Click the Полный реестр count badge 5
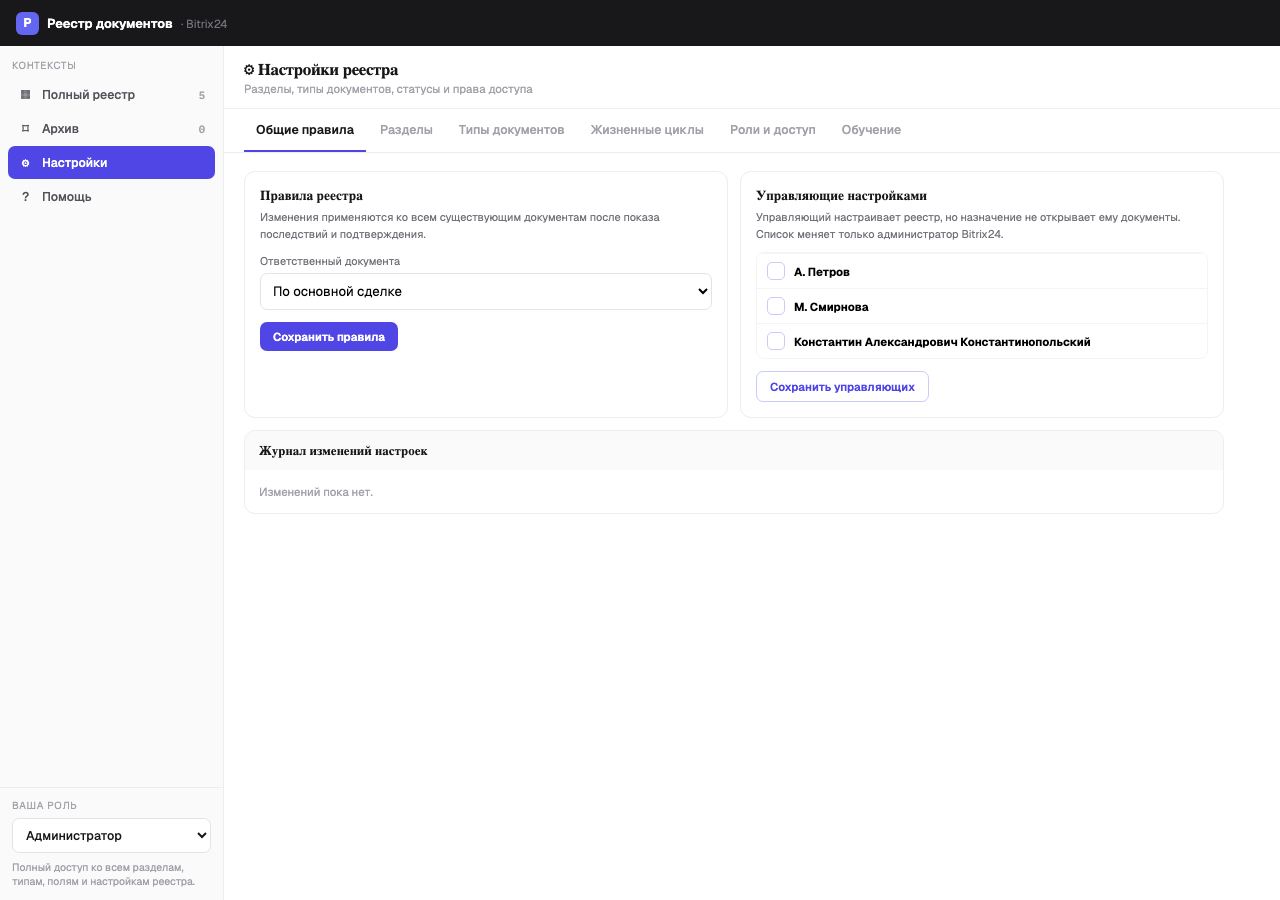Viewport: 1280px width, 900px height. [x=201, y=95]
